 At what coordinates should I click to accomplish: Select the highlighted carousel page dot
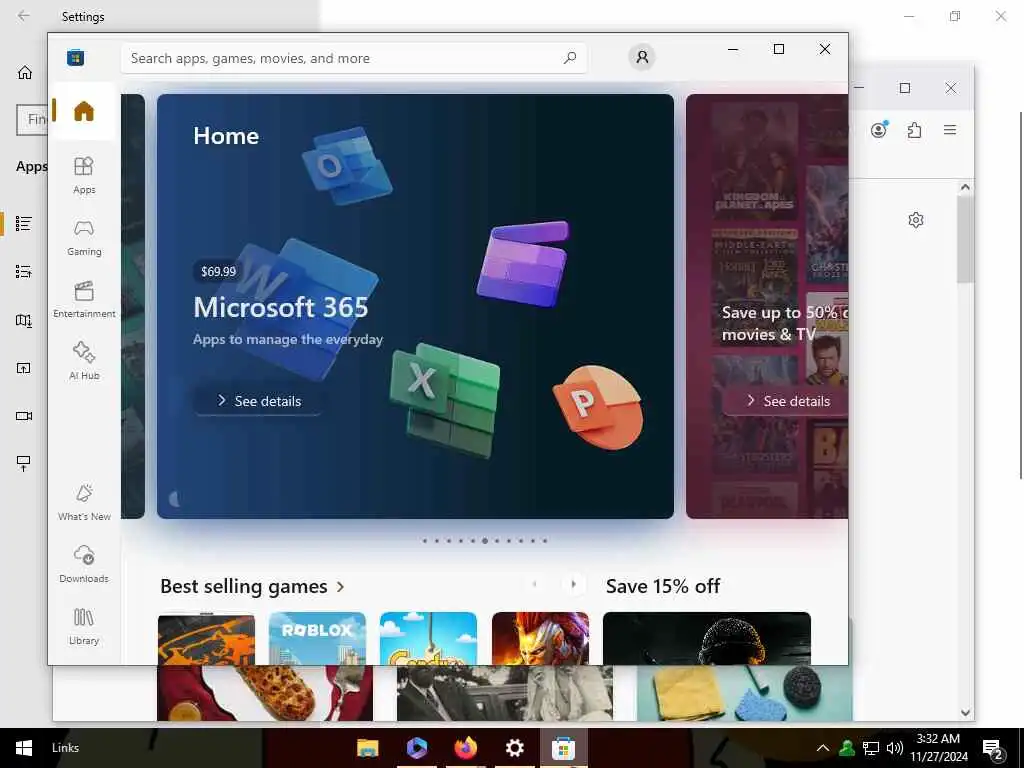(485, 541)
